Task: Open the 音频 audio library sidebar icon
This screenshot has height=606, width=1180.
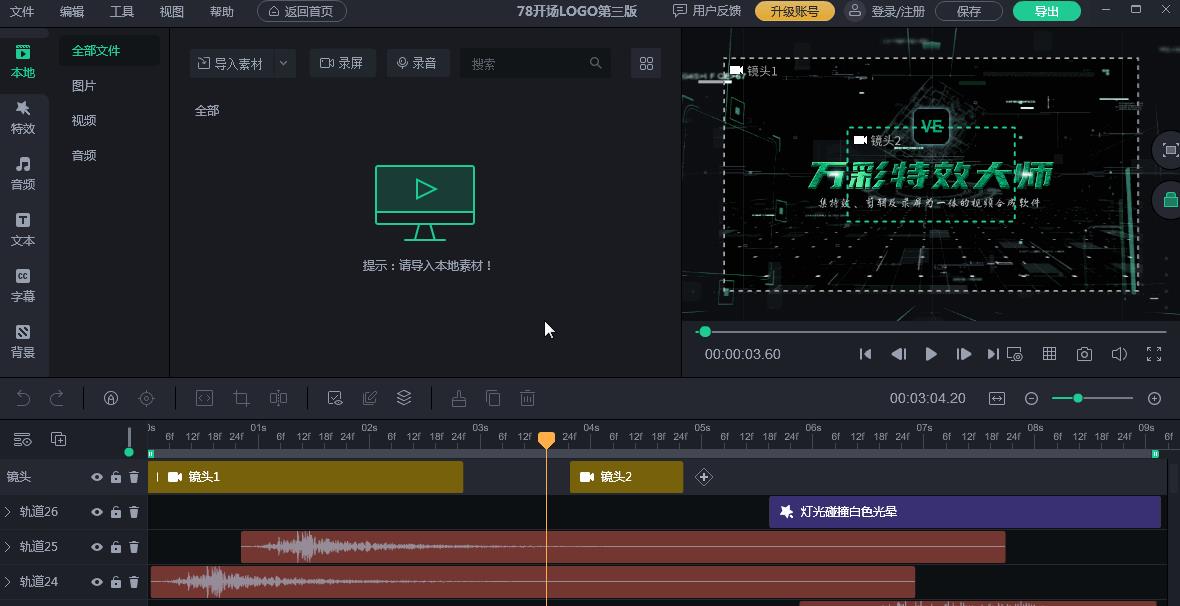Action: pyautogui.click(x=23, y=173)
